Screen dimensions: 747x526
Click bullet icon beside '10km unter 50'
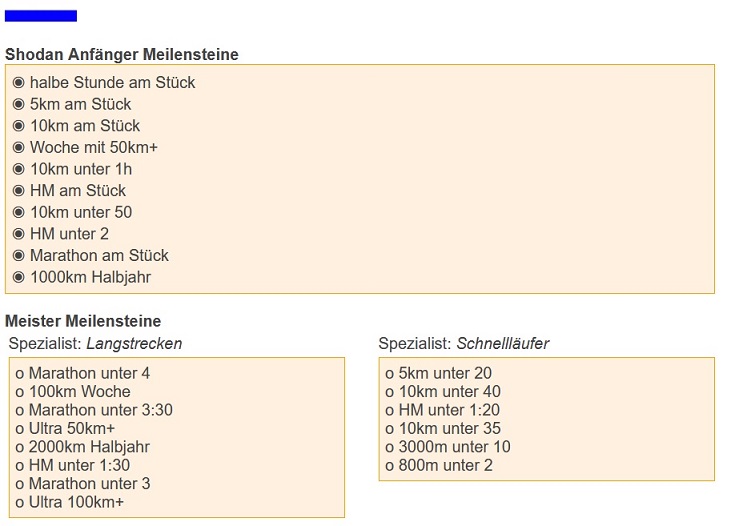click(18, 212)
